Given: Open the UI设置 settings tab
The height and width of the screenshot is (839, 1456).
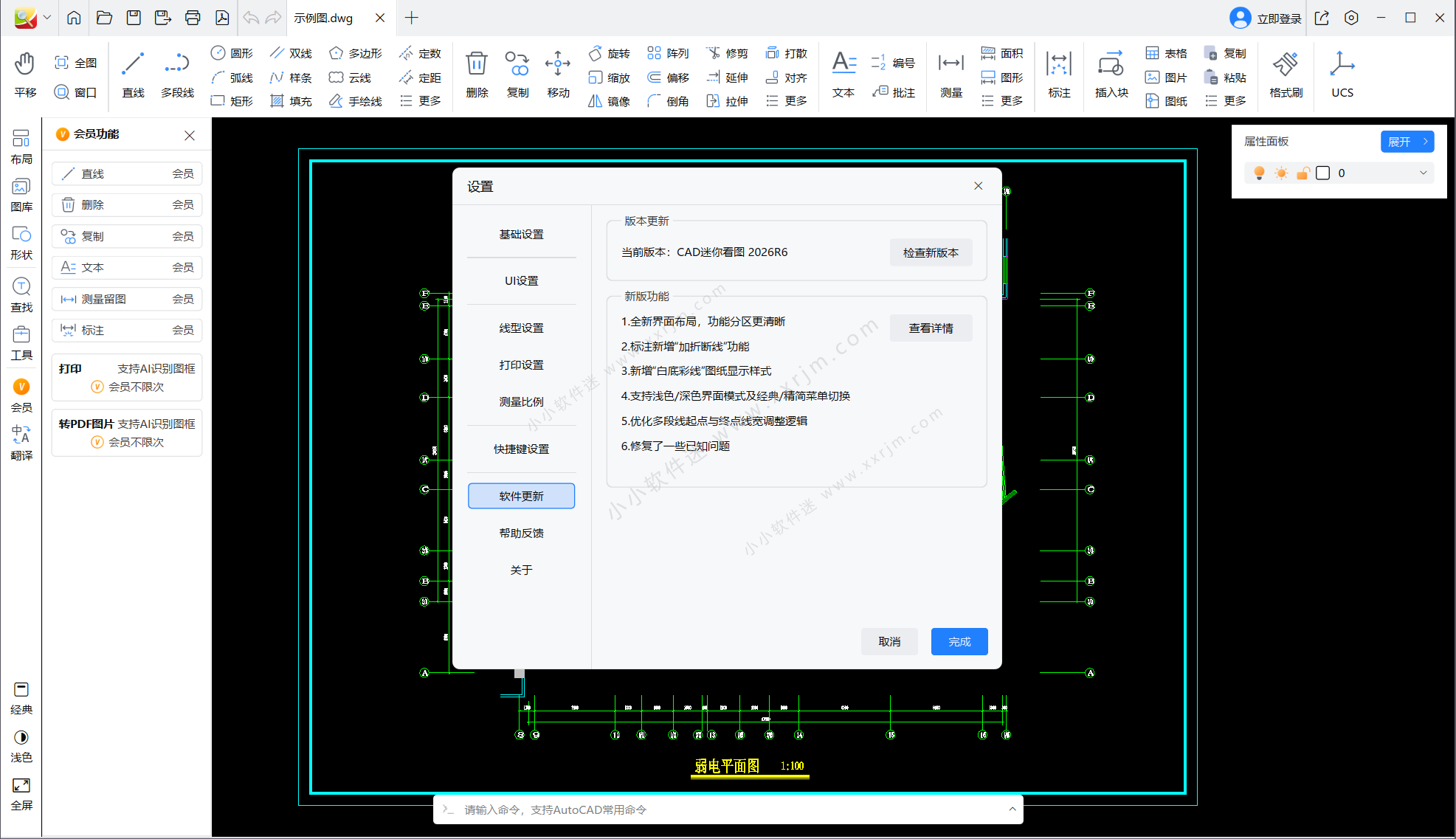Looking at the screenshot, I should [x=521, y=280].
